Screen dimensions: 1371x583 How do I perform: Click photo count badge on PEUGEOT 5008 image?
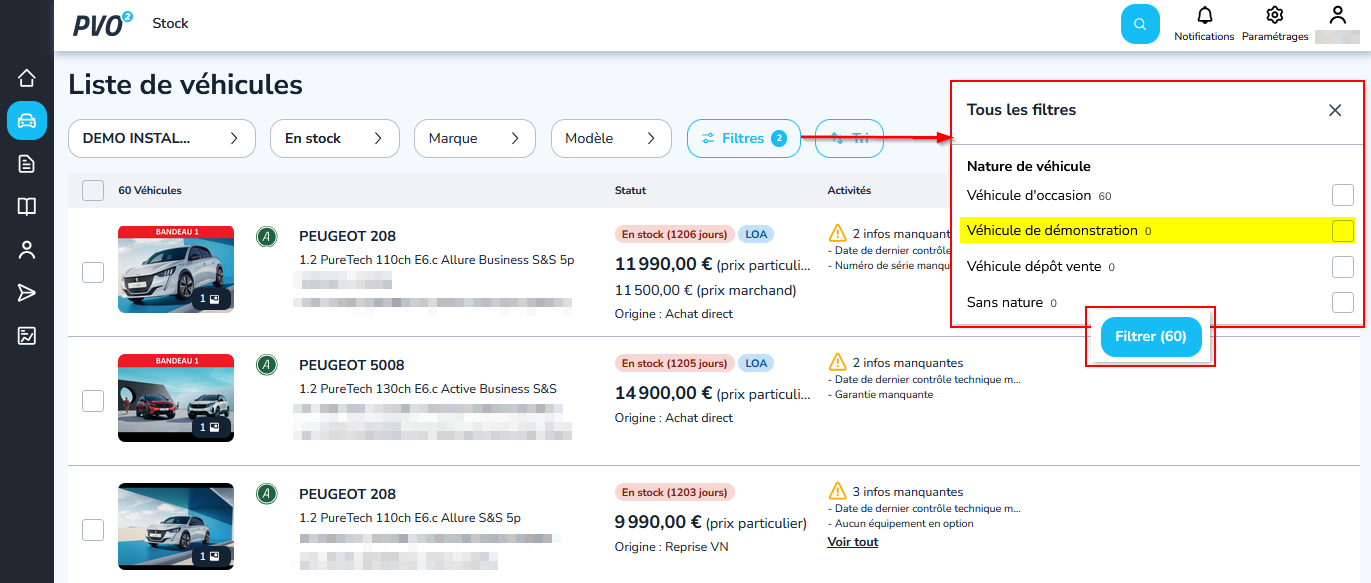point(210,427)
